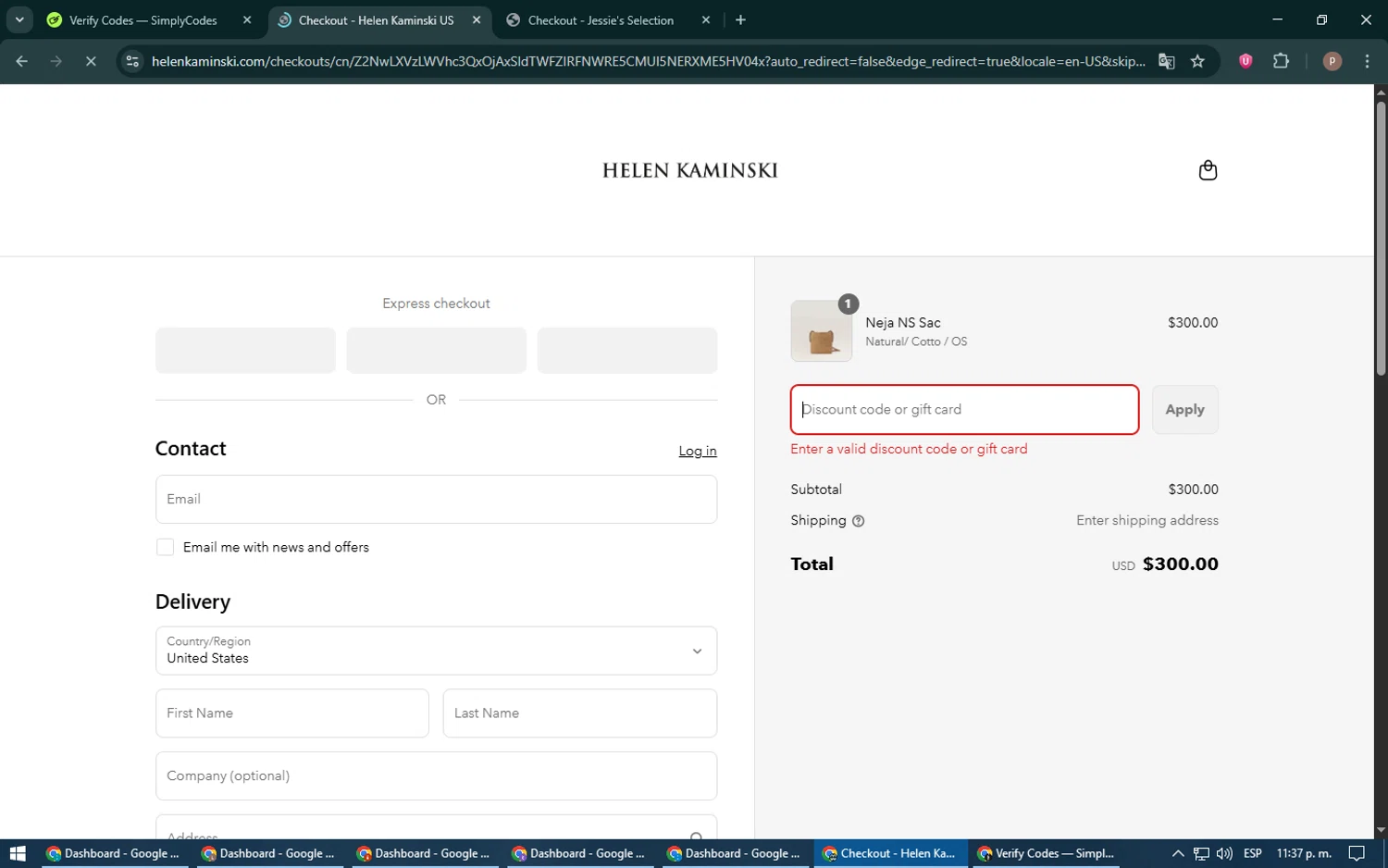Close the Checkout Helen Kaminski tab
The width and height of the screenshot is (1388, 868).
tap(477, 19)
